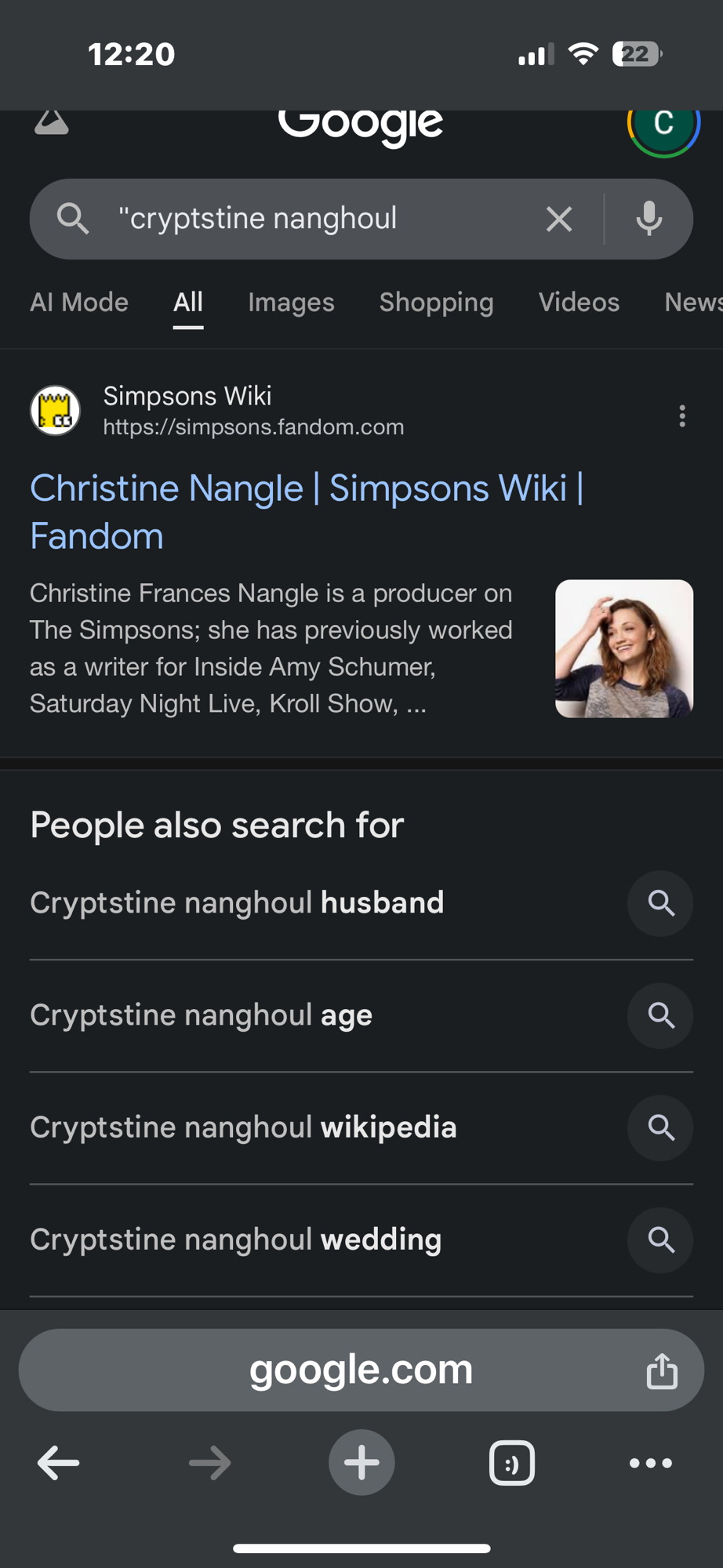Viewport: 723px width, 1568px height.
Task: Open the Google account avatar
Action: 663,124
